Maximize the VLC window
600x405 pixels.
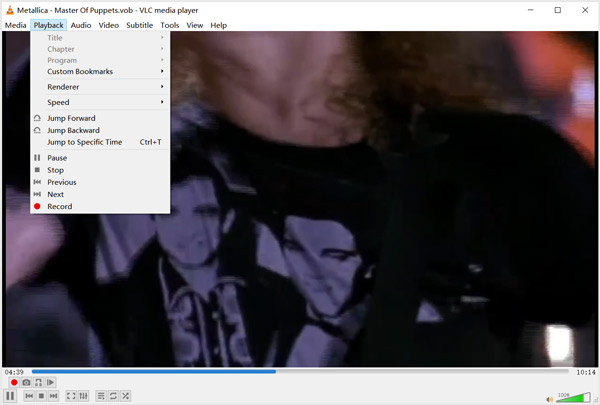point(558,10)
